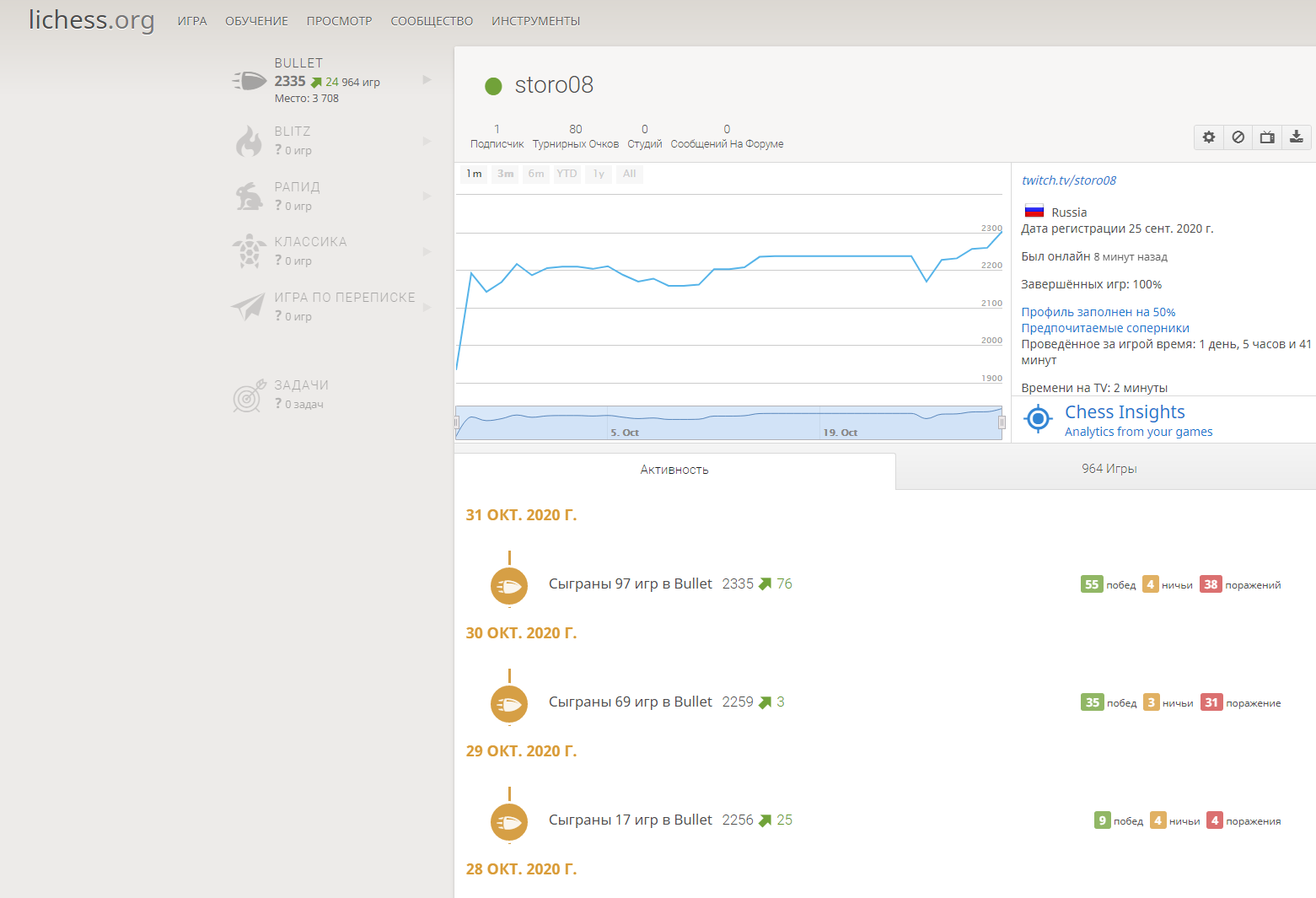
Task: Download games with the export icon
Action: 1297,137
